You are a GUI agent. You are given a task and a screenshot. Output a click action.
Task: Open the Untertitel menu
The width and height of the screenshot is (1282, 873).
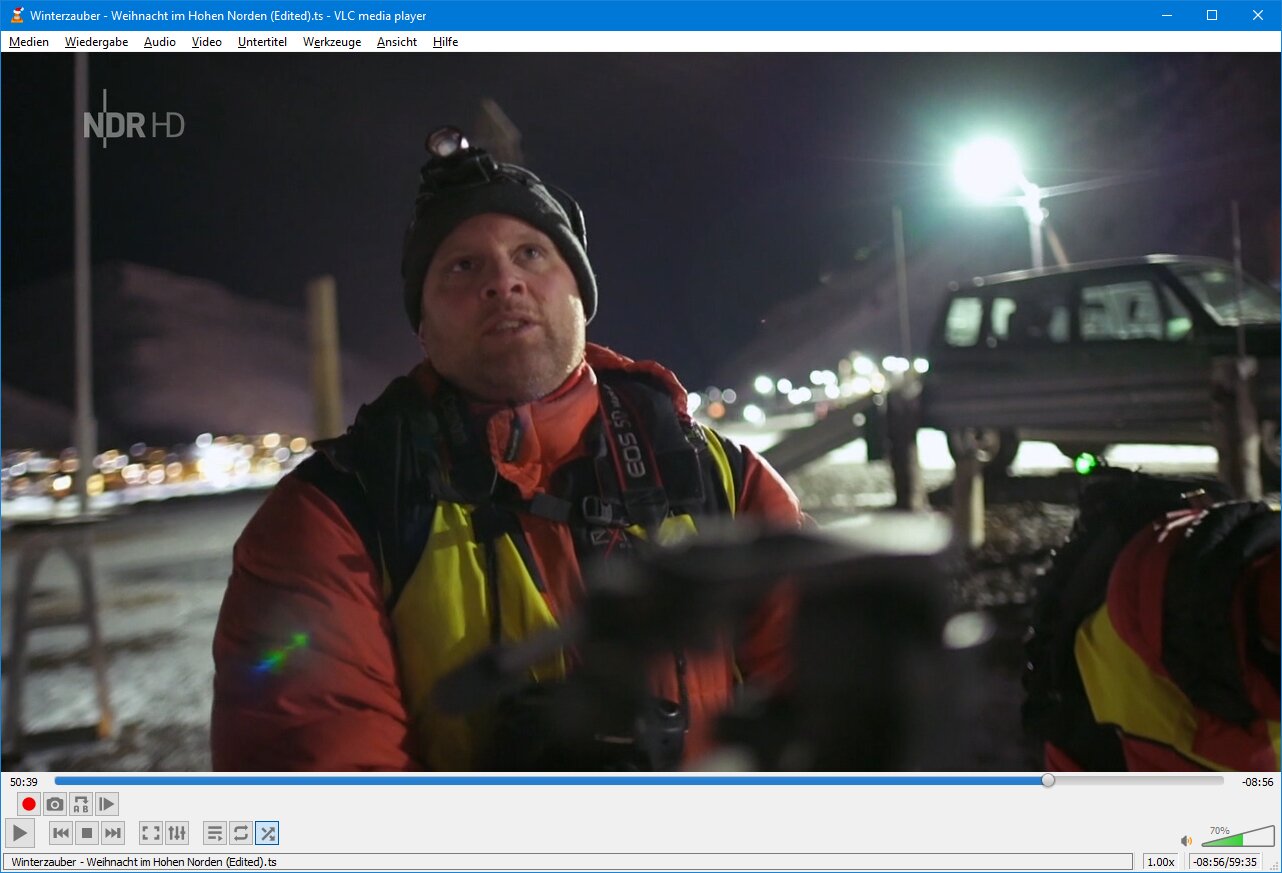[x=262, y=42]
